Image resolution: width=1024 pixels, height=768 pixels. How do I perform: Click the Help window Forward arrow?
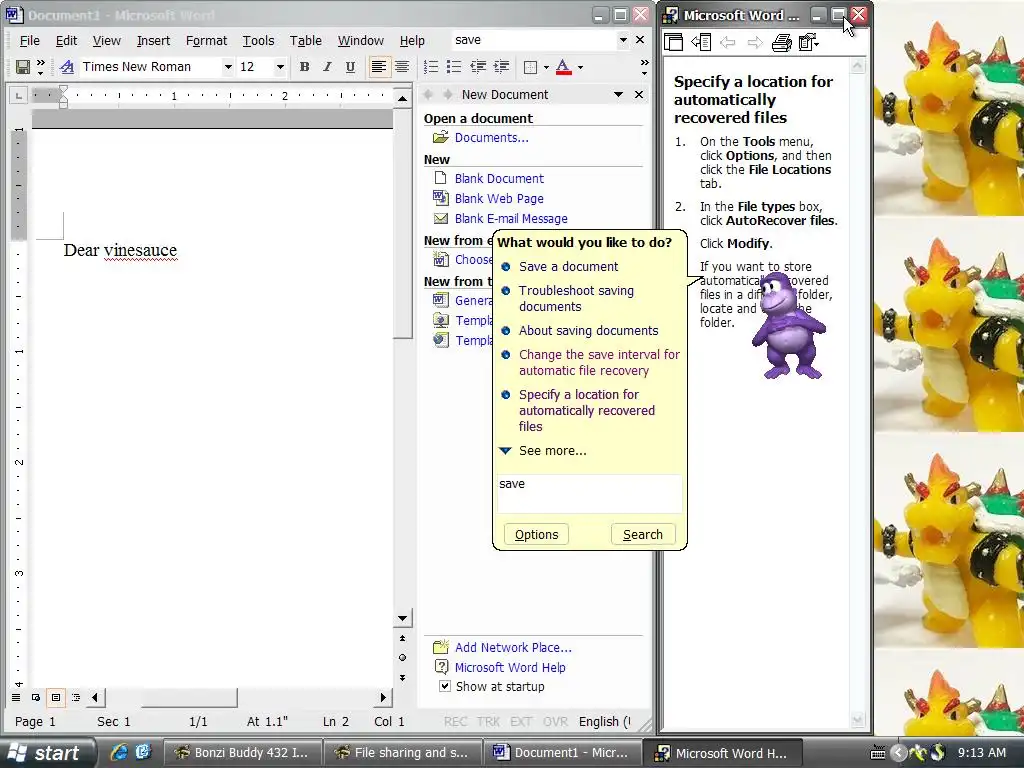(x=754, y=43)
